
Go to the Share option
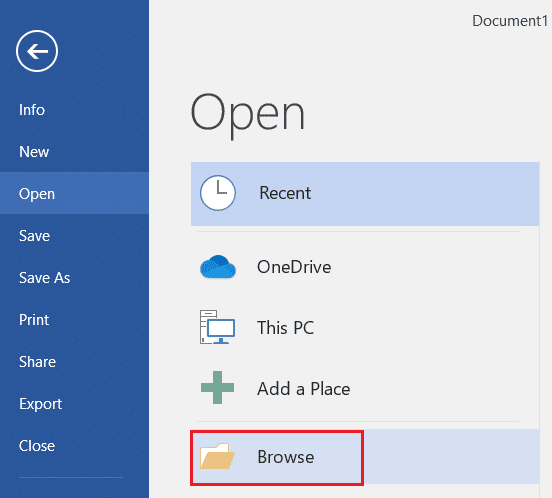point(37,362)
